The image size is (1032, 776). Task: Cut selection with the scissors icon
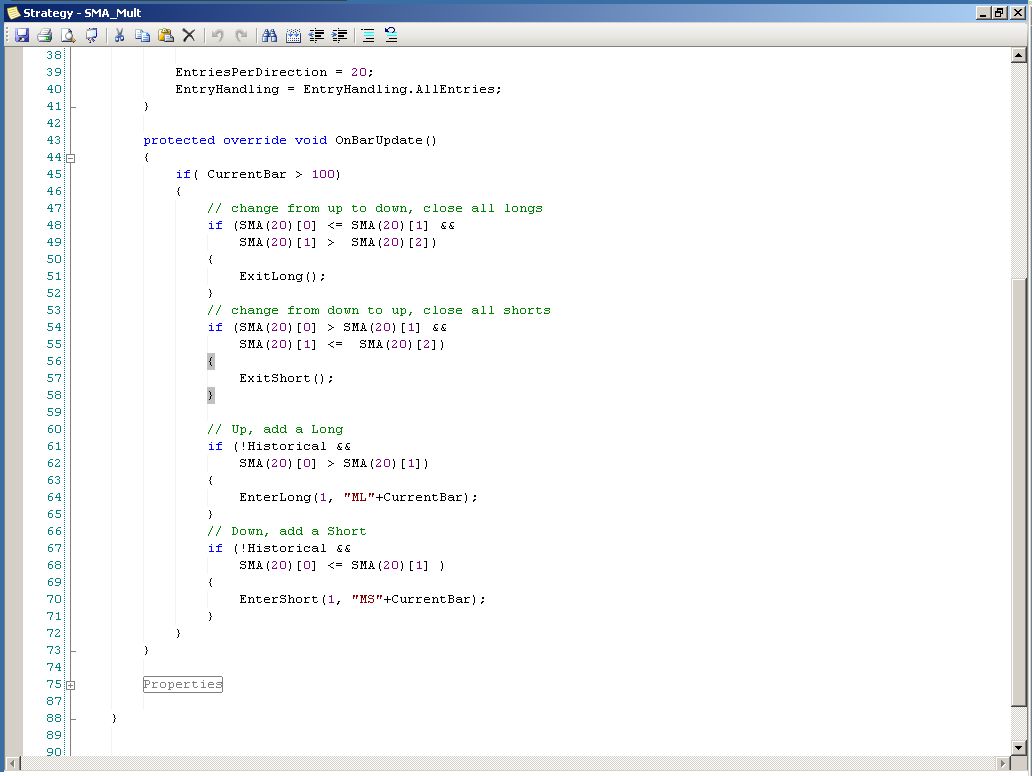click(x=120, y=36)
